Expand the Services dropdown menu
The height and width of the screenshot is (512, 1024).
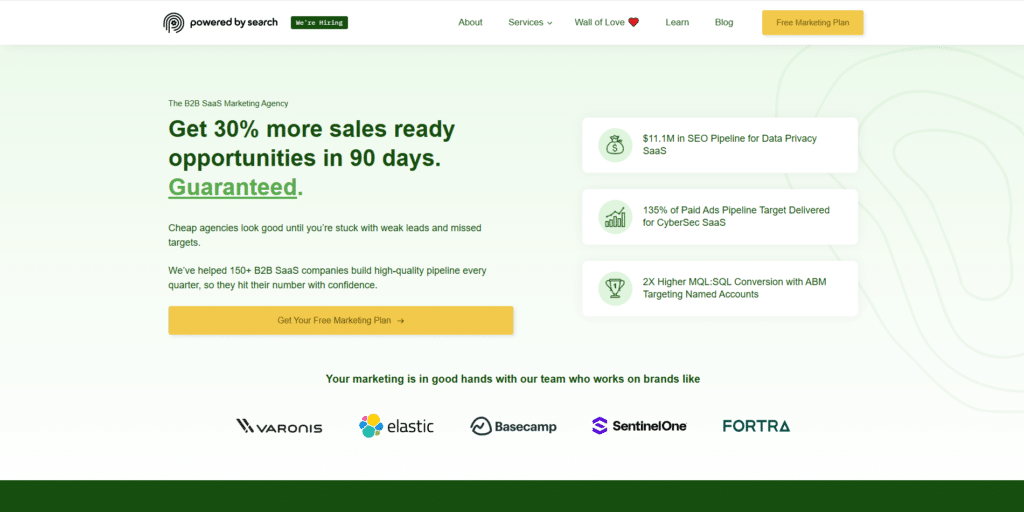530,22
